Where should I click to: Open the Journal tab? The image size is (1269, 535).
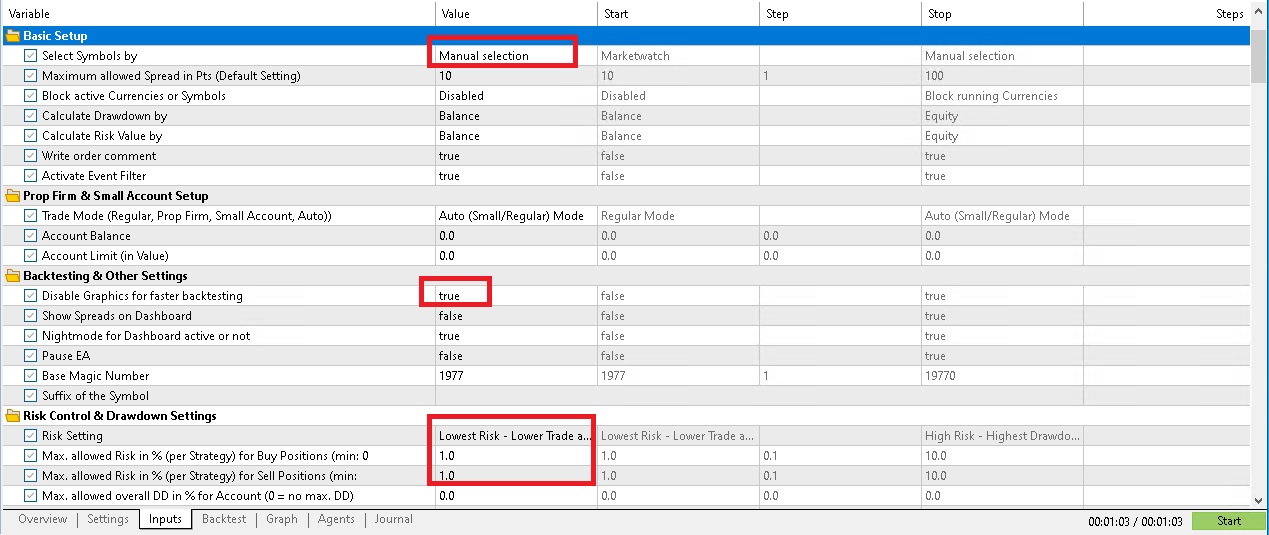click(x=393, y=519)
